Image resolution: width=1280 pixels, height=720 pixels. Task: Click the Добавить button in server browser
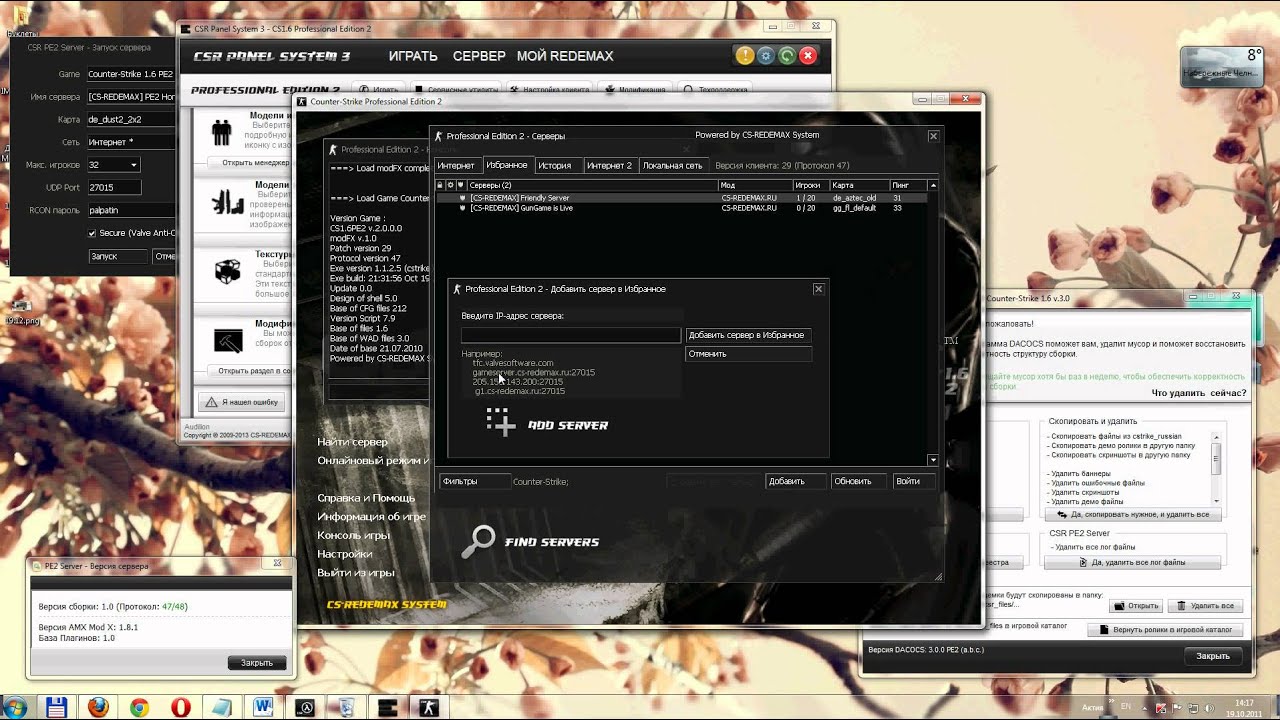click(795, 481)
